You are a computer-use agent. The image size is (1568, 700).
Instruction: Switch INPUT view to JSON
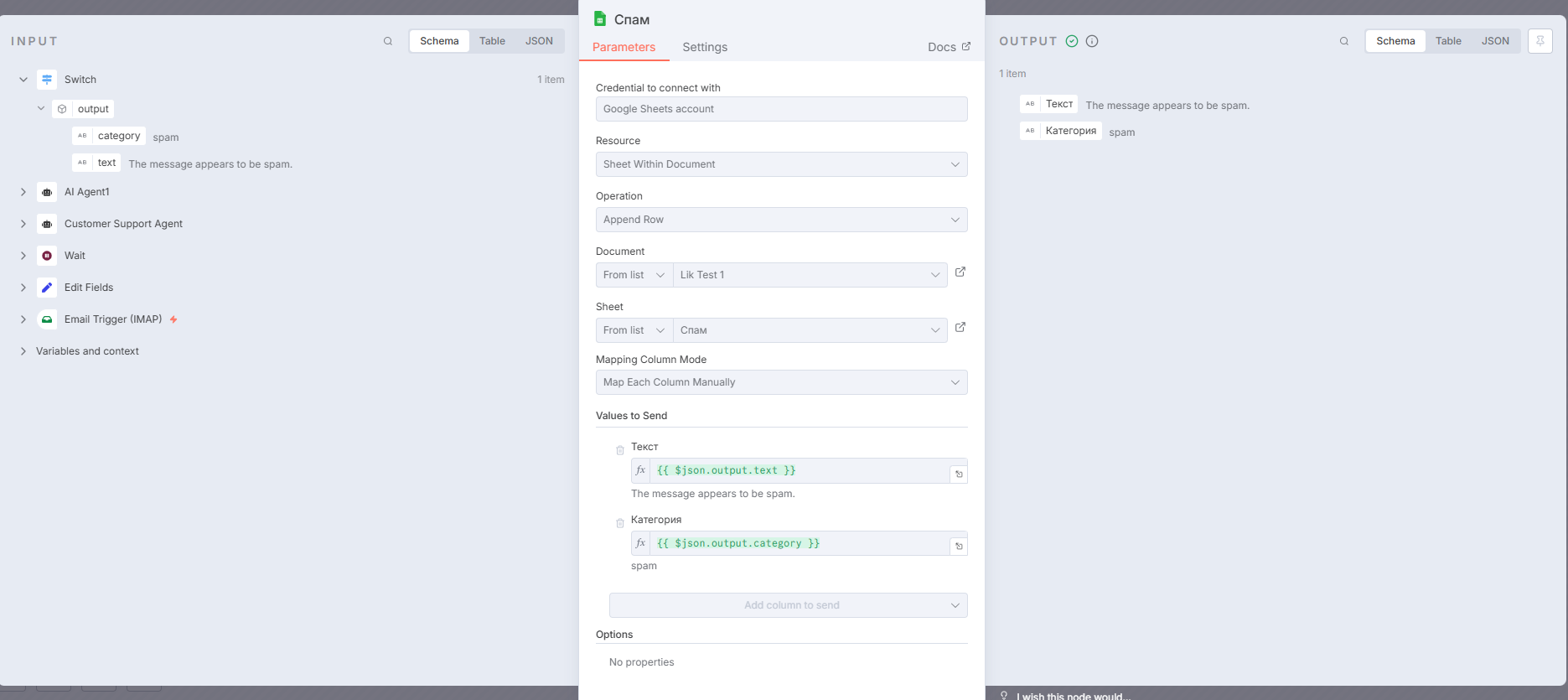(539, 41)
